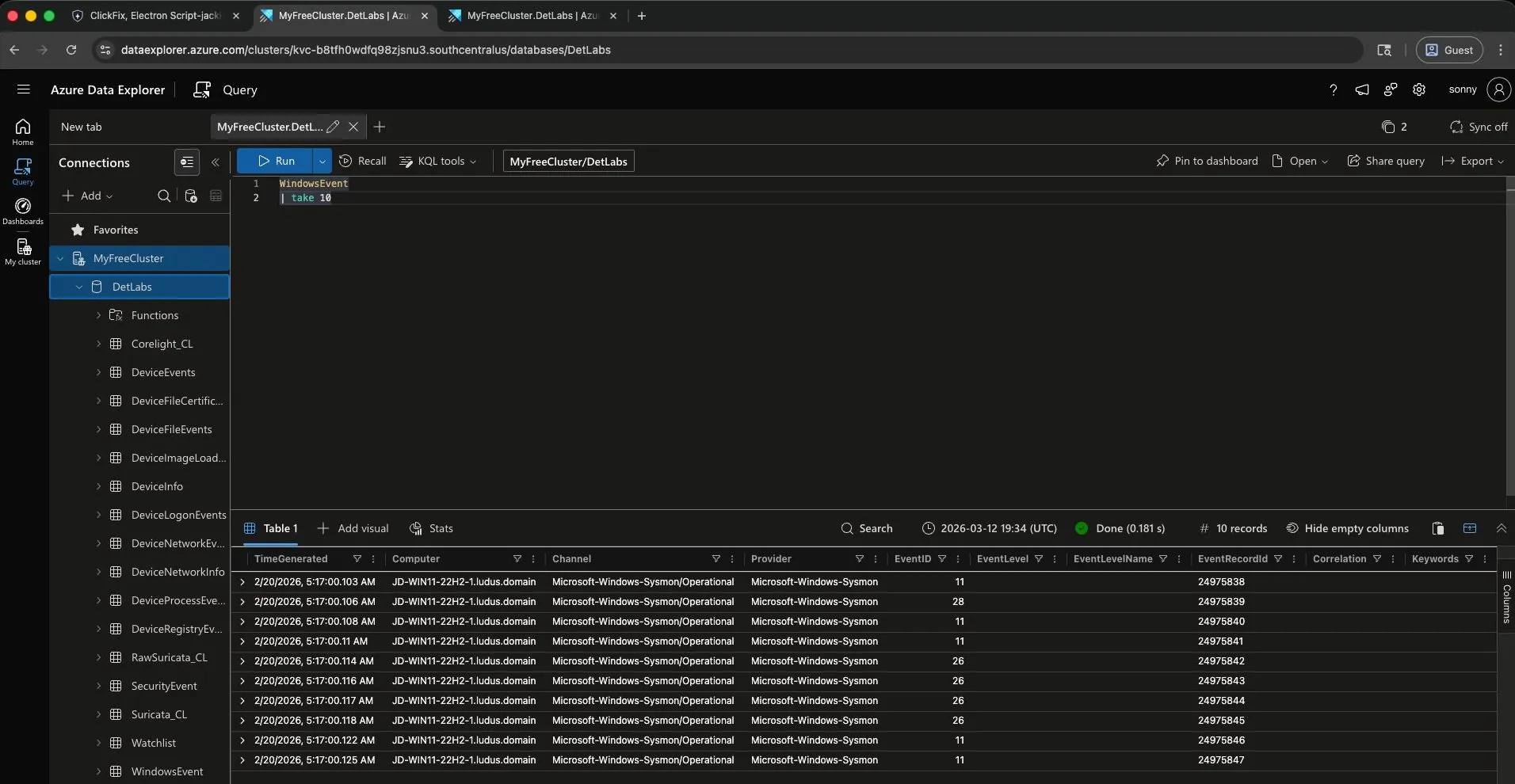Open the sonny account avatar
Image resolution: width=1515 pixels, height=784 pixels.
1498,89
